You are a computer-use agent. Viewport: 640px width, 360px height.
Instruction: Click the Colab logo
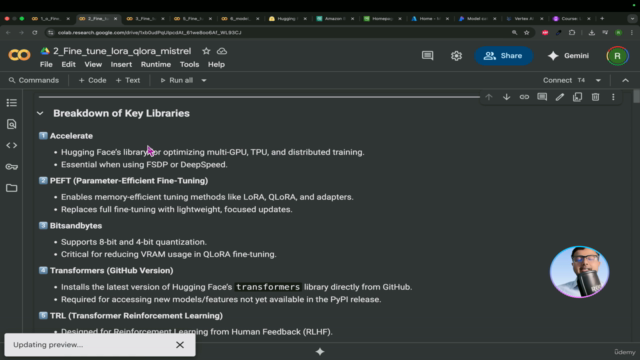(19, 55)
